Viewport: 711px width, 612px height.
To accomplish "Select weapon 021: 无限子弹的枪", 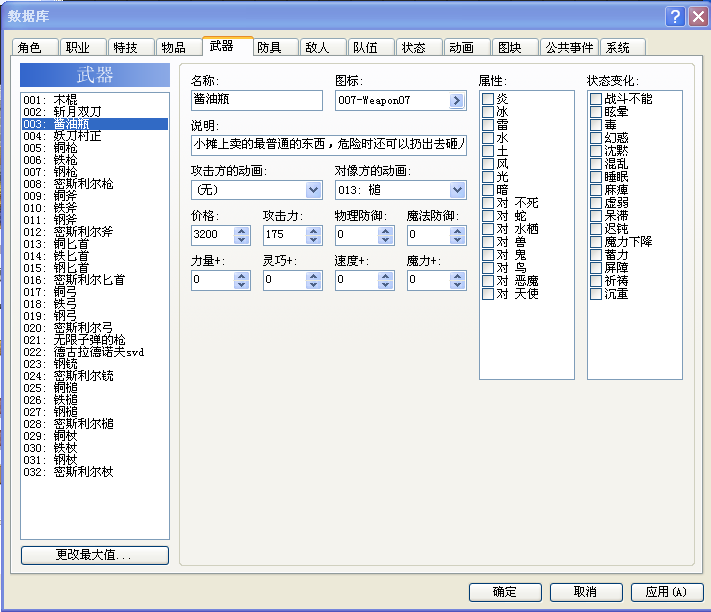I will pos(95,340).
